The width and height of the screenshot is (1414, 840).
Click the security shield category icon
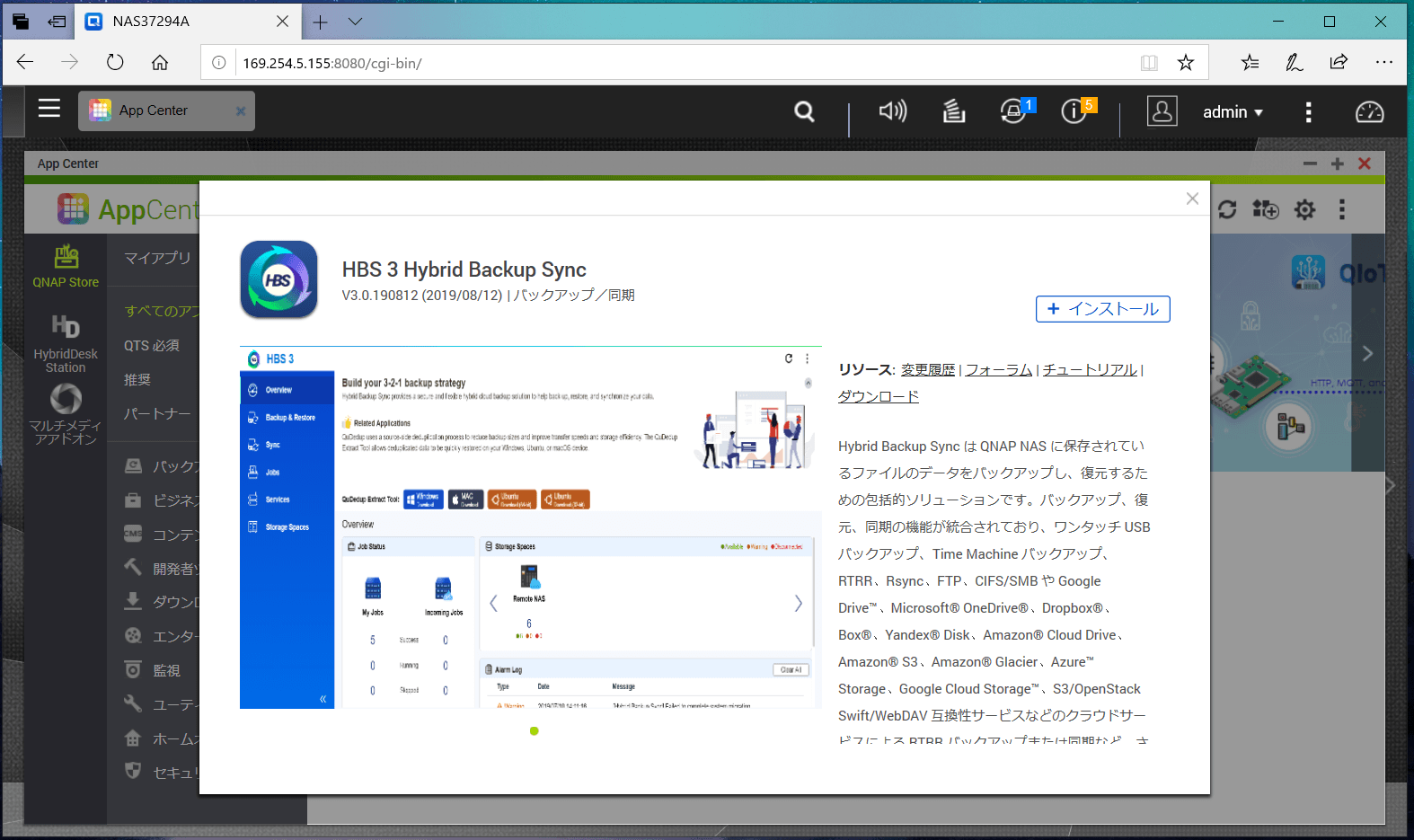(133, 771)
